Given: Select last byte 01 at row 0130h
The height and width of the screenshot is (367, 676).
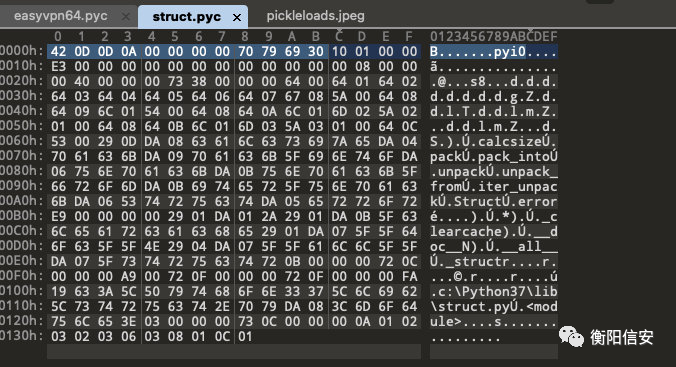Looking at the screenshot, I should pos(245,336).
